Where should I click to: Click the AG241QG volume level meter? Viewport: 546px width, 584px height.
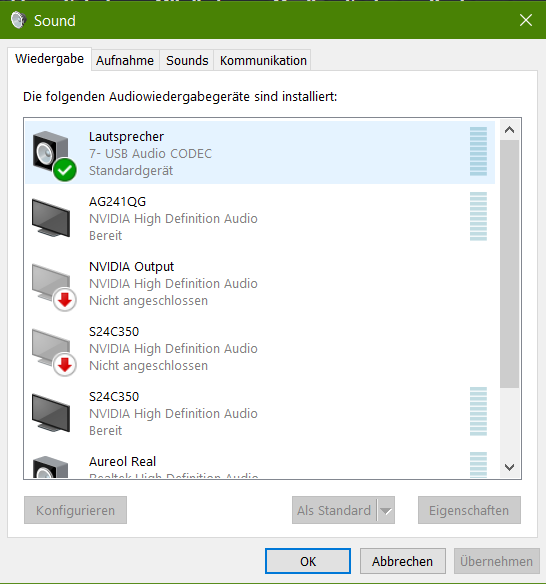478,216
